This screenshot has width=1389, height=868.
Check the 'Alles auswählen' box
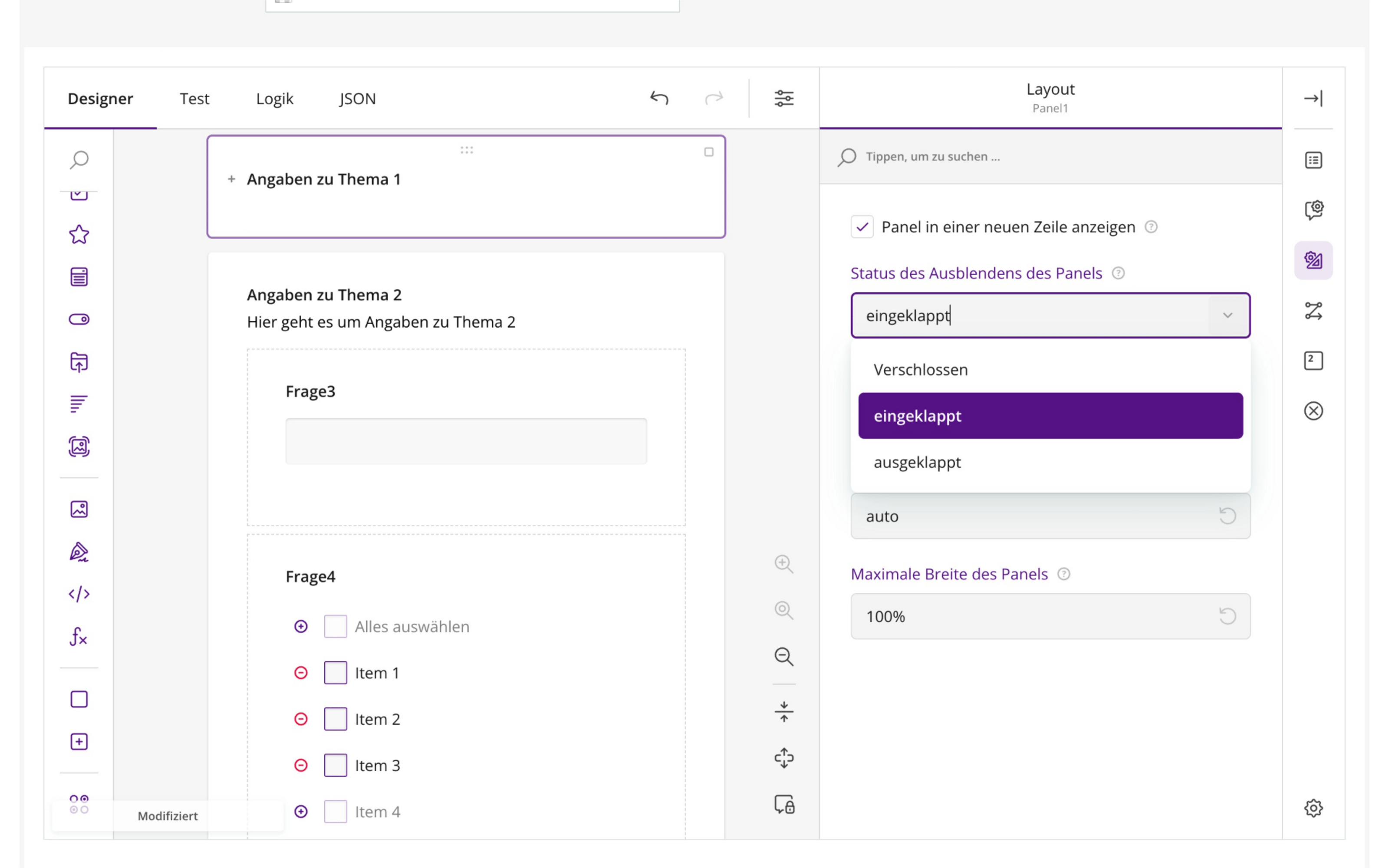click(335, 626)
